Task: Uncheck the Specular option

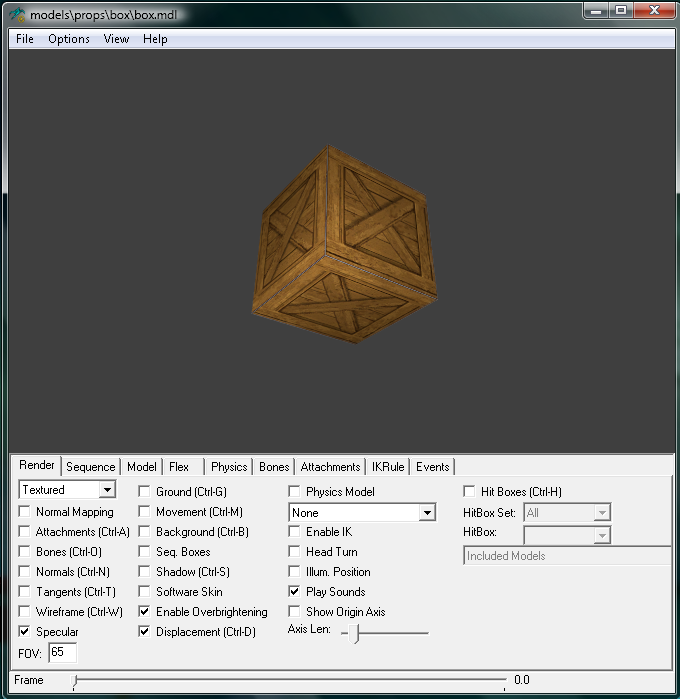Action: (25, 632)
